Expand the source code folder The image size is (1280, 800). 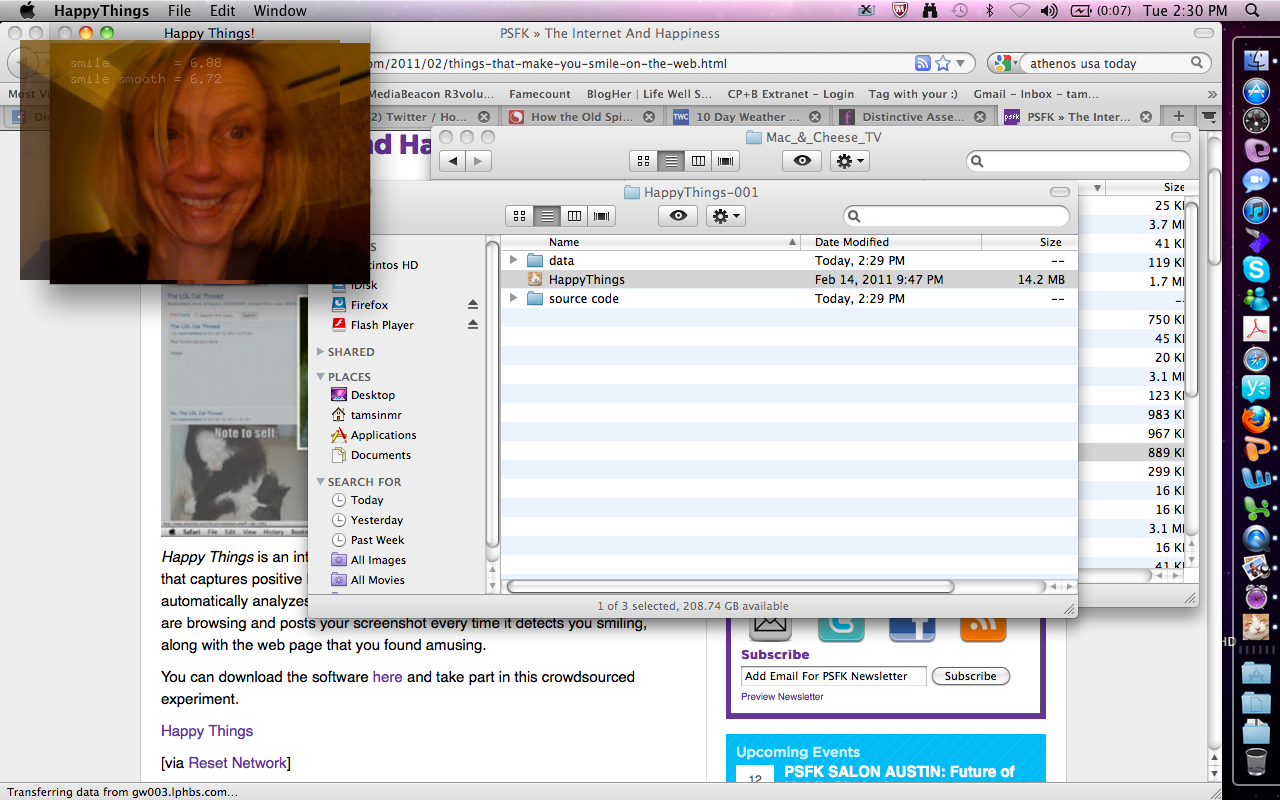(514, 299)
